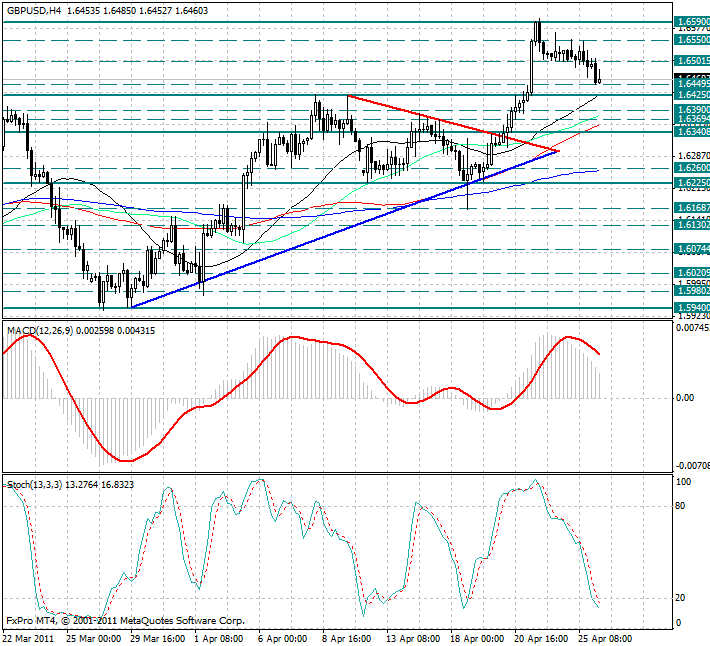Click the 1.6260 price level label
This screenshot has height=646, width=710.
692,168
